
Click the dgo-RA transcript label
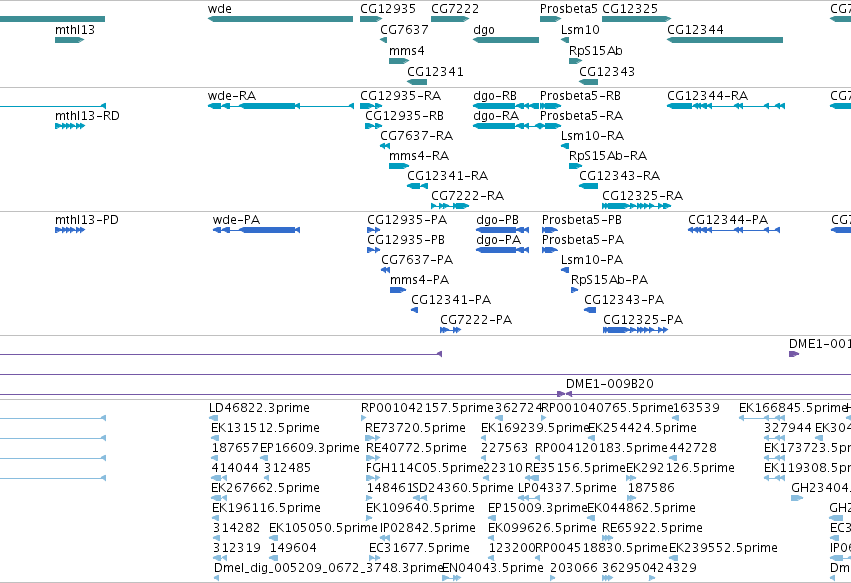[496, 116]
